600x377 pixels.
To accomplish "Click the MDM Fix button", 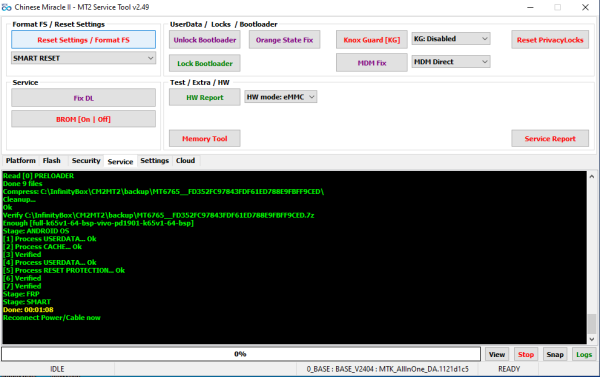I will click(x=372, y=63).
